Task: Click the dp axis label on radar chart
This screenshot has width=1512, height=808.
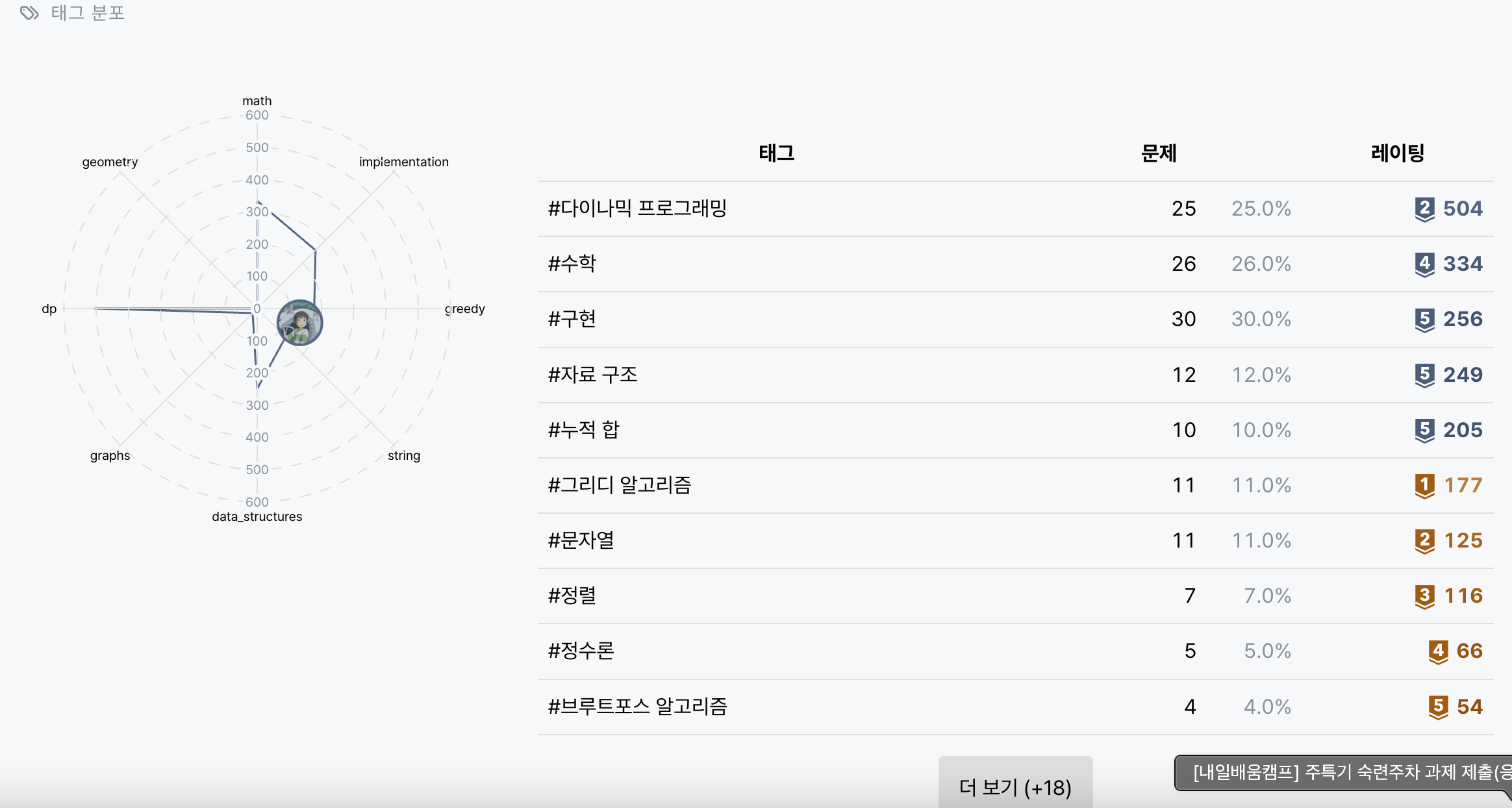Action: coord(49,309)
